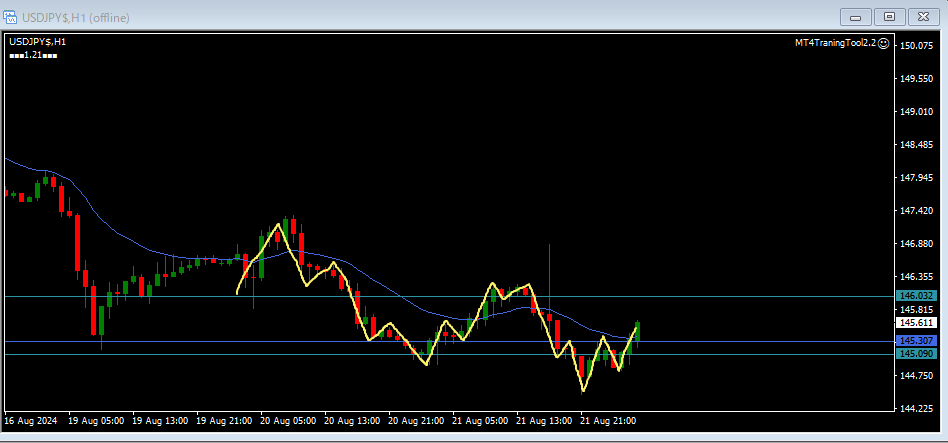Image resolution: width=948 pixels, height=443 pixels.
Task: Click the 1.21 indicator text
Action: point(32,54)
